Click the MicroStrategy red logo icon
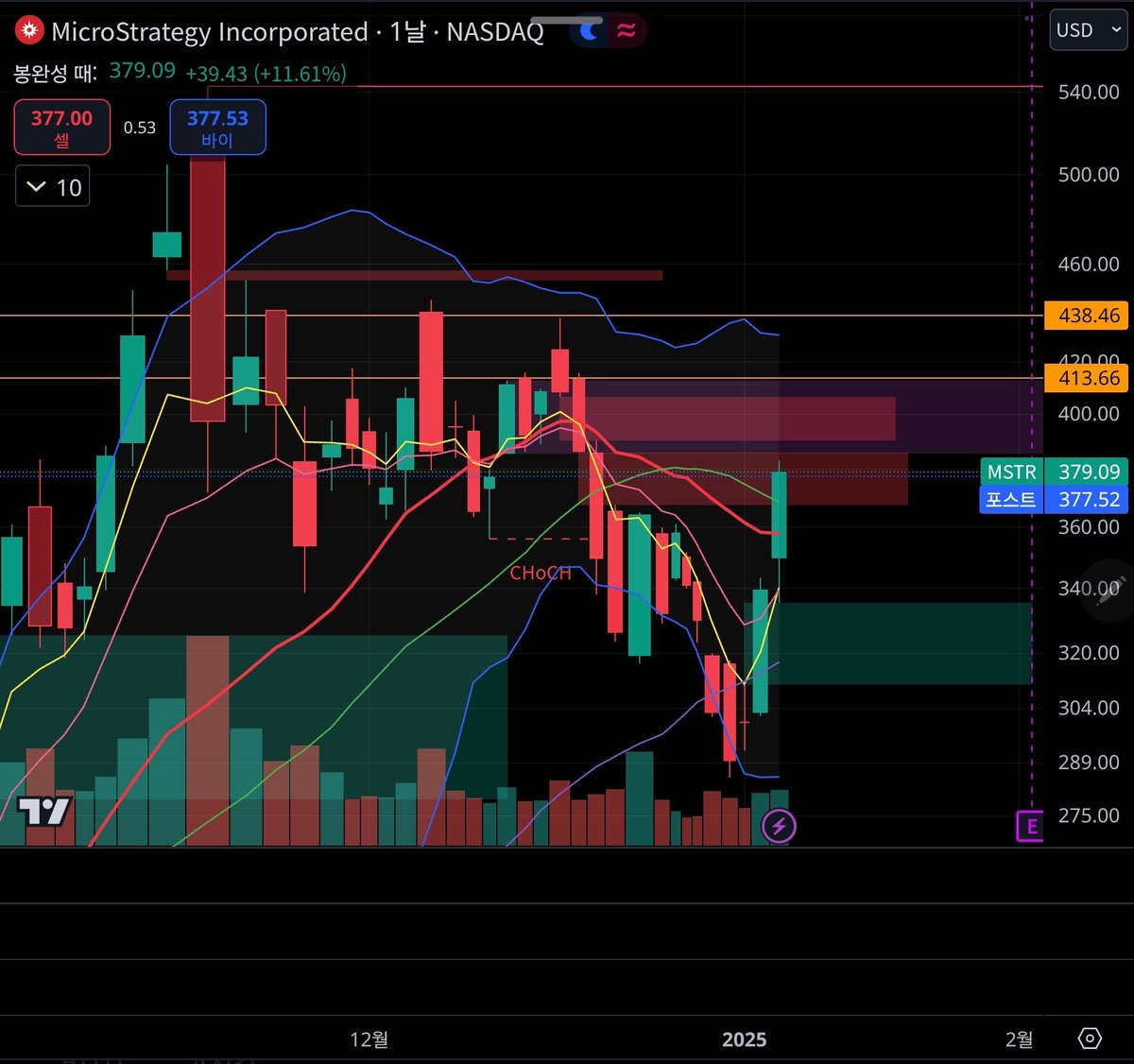The height and width of the screenshot is (1064, 1134). 29,31
